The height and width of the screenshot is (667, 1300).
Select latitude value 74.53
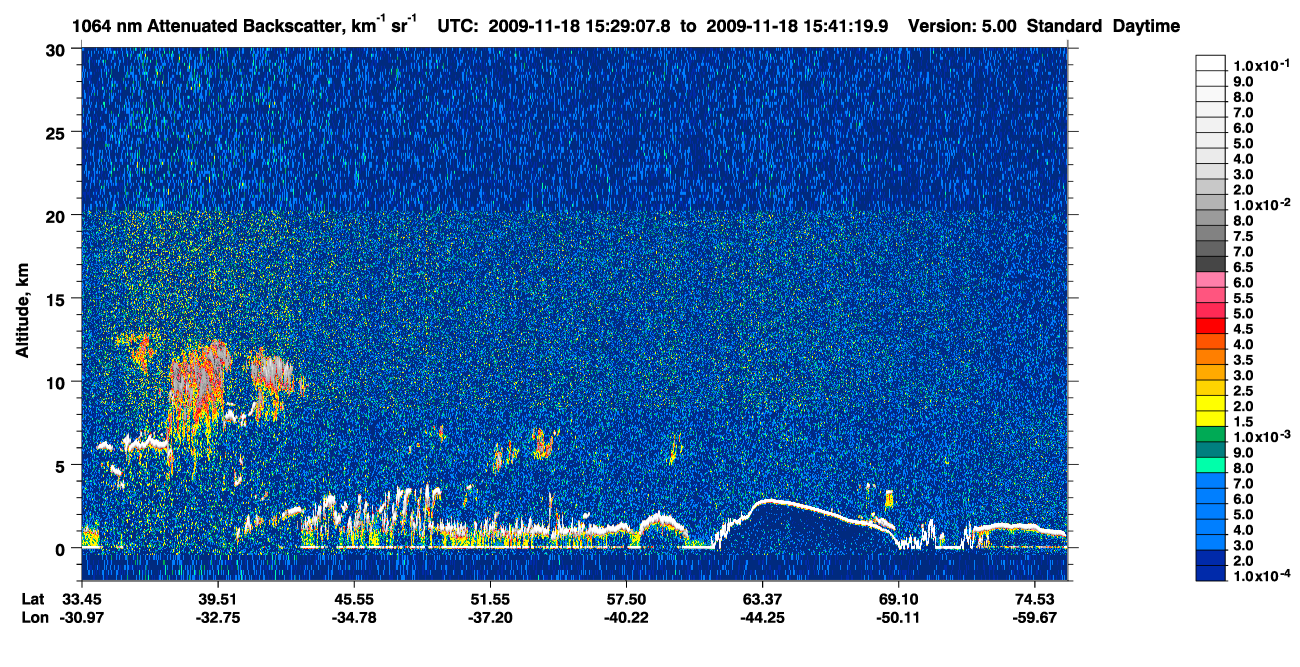pyautogui.click(x=1033, y=599)
